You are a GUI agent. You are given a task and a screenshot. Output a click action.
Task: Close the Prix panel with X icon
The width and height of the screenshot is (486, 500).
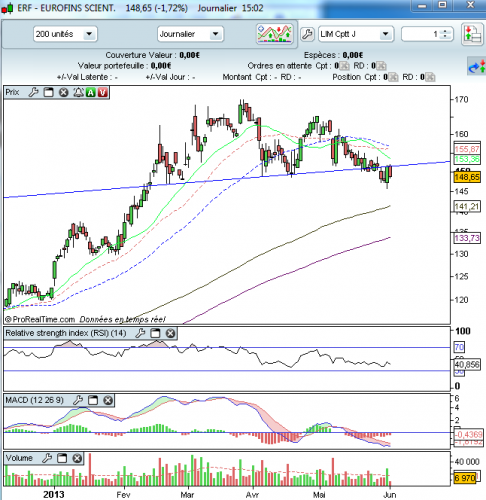pyautogui.click(x=63, y=92)
